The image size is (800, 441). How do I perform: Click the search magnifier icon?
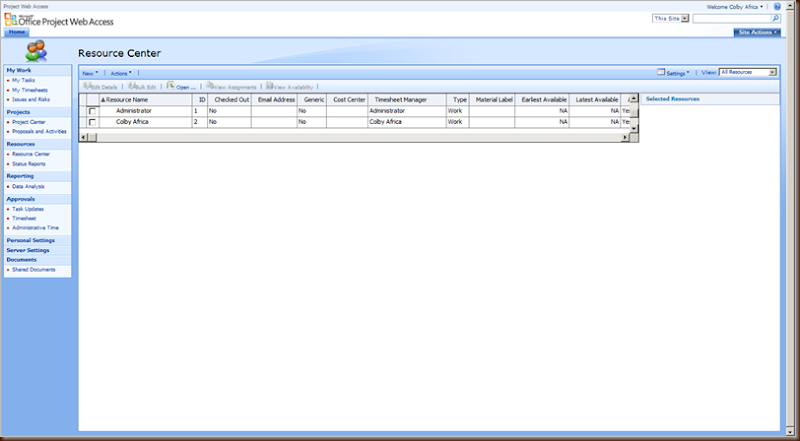coord(776,18)
